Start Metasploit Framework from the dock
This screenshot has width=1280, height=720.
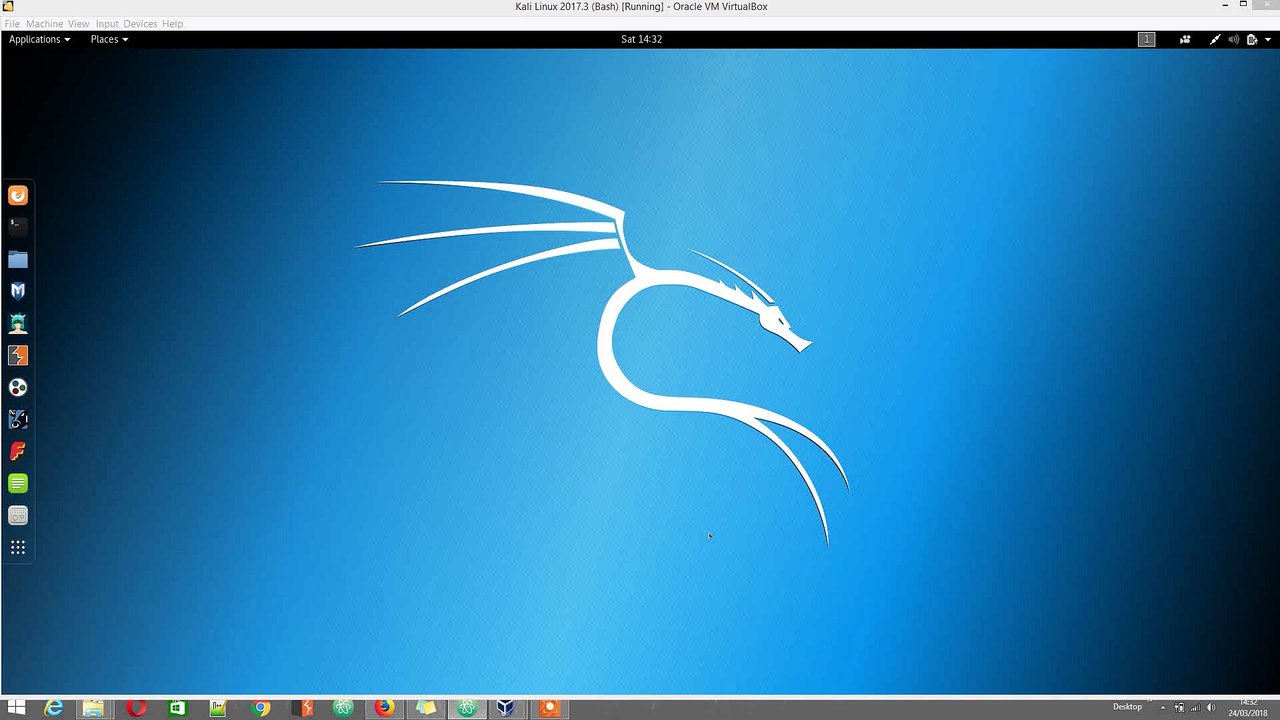click(x=18, y=291)
